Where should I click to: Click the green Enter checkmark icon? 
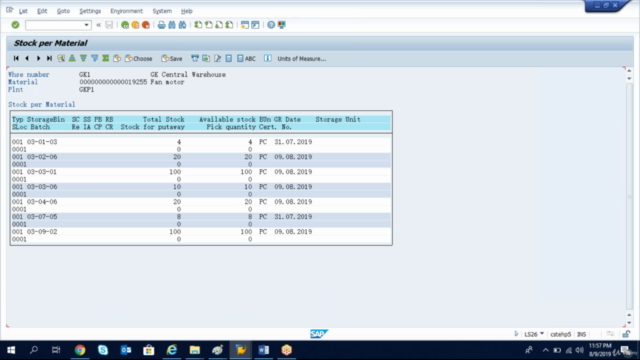click(x=16, y=25)
